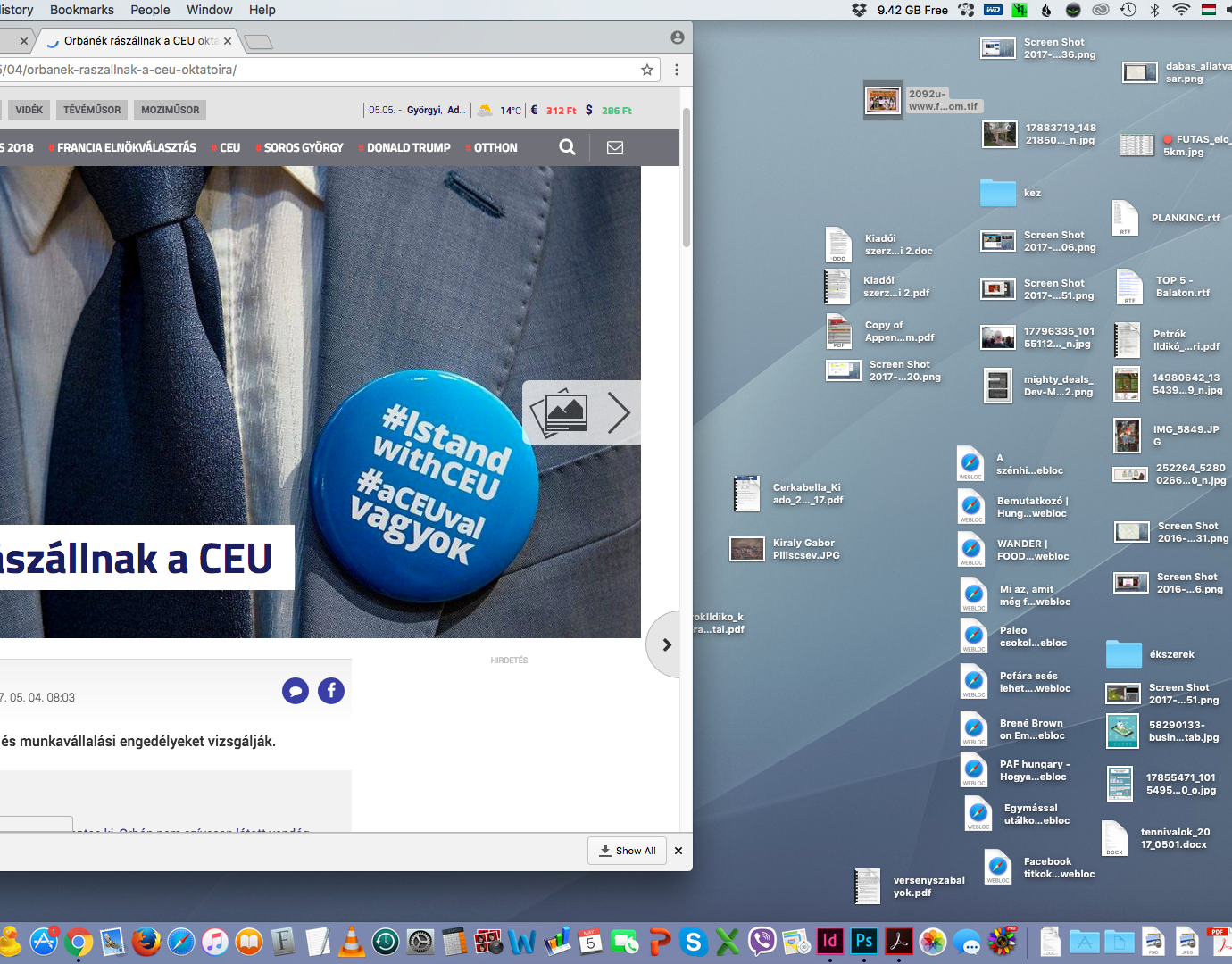Open the search magnifier on the news site
Viewport: 1232px width, 964px height.
click(567, 147)
